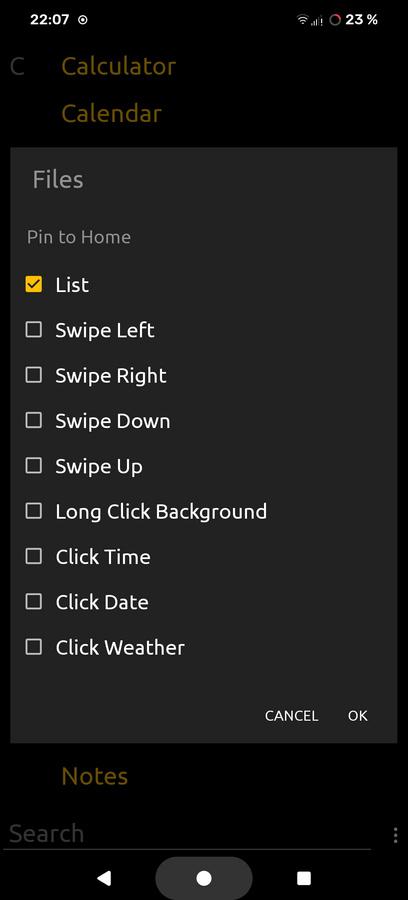The width and height of the screenshot is (408, 900).
Task: Focus the Search input field
Action: [x=187, y=834]
